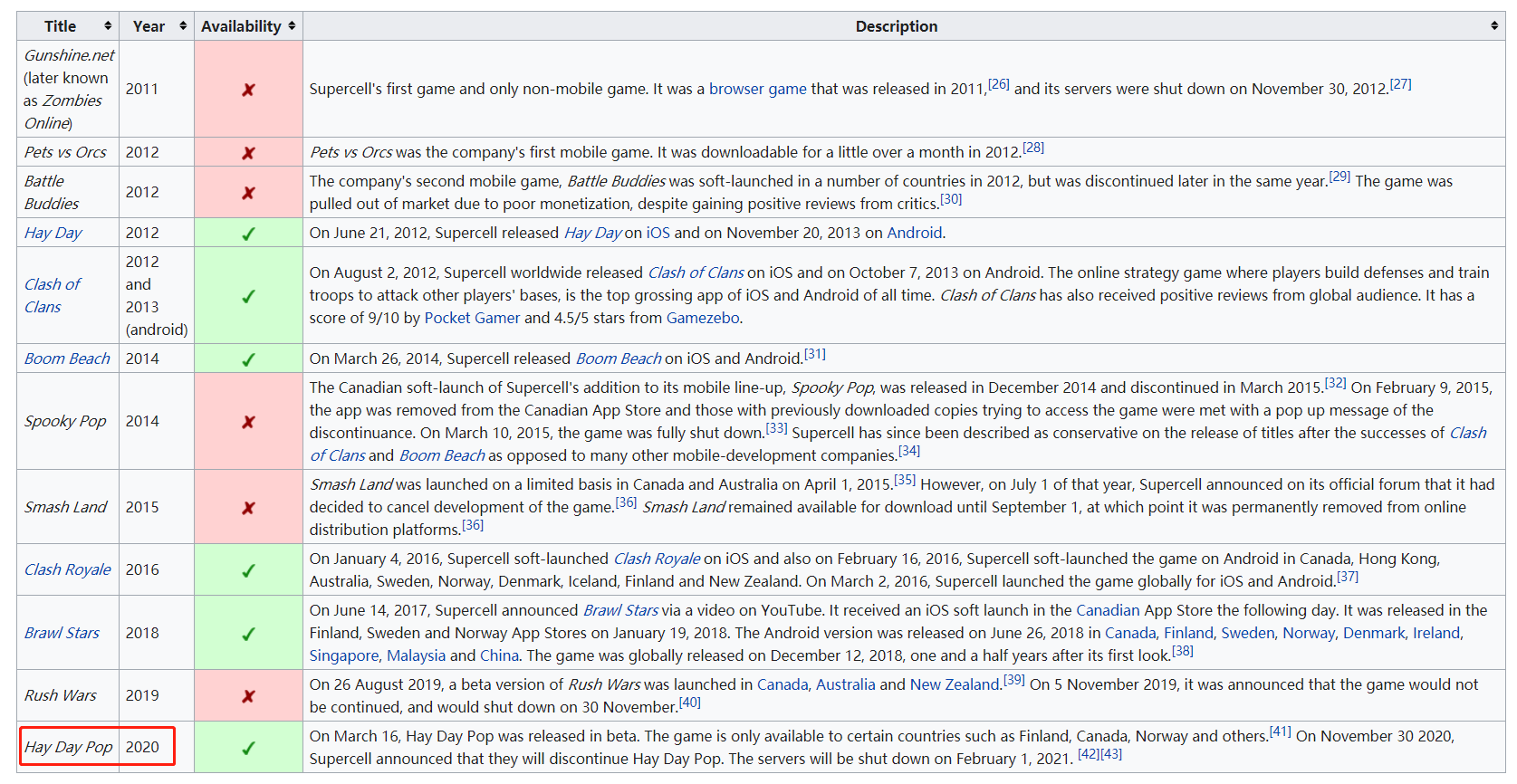This screenshot has height=784, width=1517.
Task: Open Gamezebo link
Action: pos(703,318)
